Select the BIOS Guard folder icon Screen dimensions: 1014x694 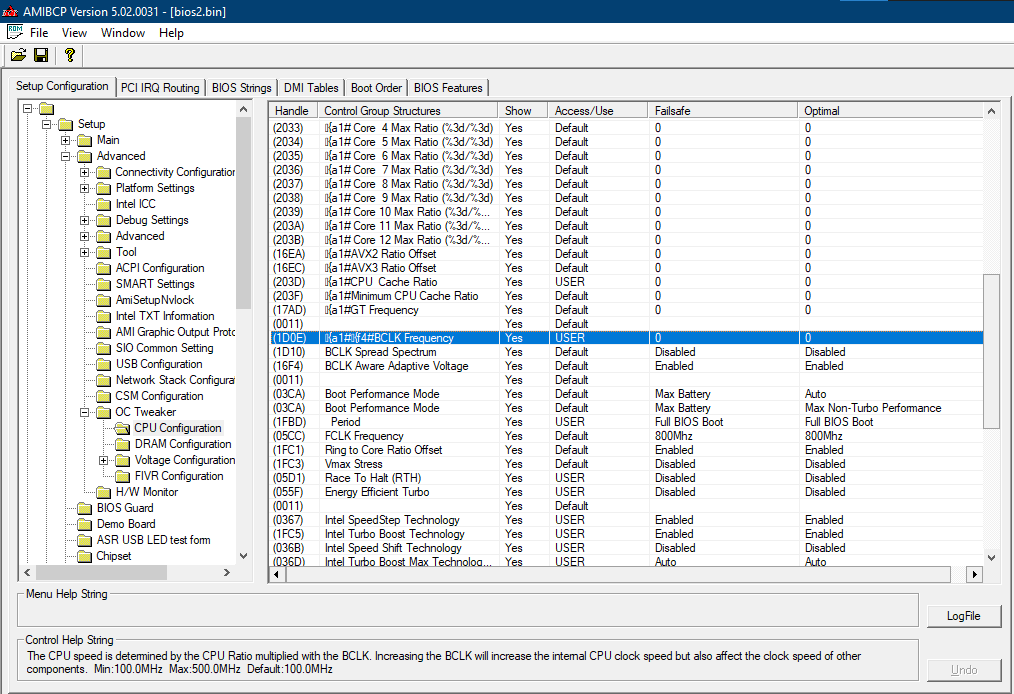(x=85, y=508)
